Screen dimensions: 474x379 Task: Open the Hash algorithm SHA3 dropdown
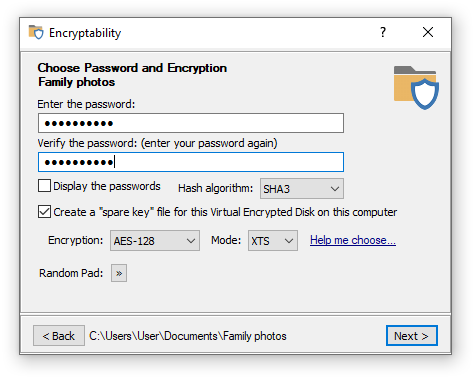pos(302,189)
